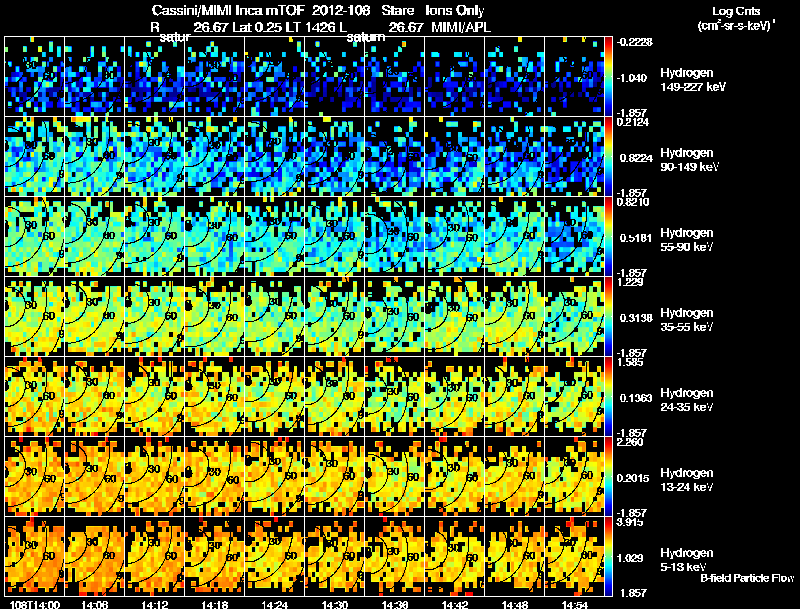This screenshot has width=800, height=609.
Task: Select the 13-24 keV panel at 14:06
Action: point(94,476)
